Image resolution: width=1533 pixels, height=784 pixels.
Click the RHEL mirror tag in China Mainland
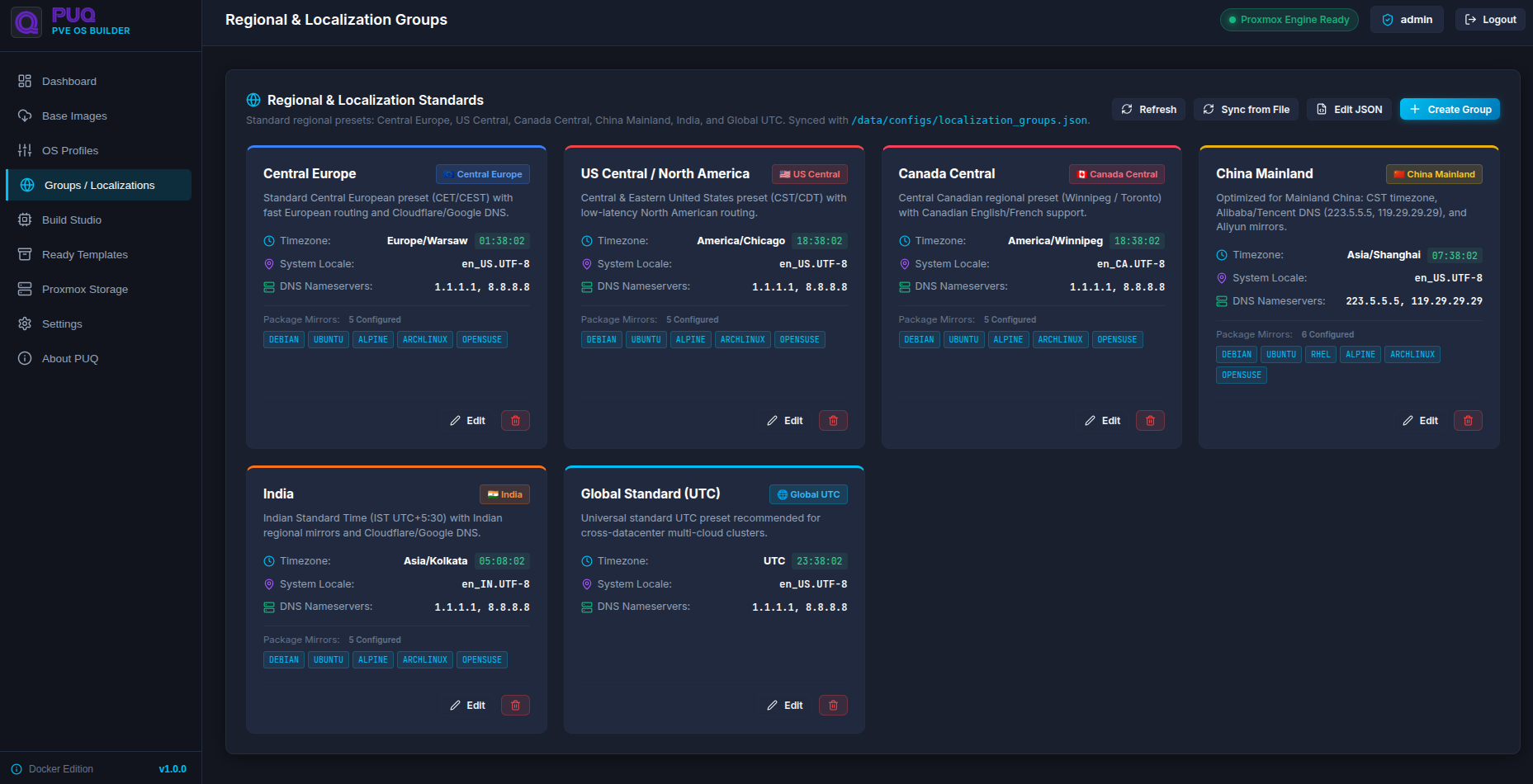(1321, 355)
